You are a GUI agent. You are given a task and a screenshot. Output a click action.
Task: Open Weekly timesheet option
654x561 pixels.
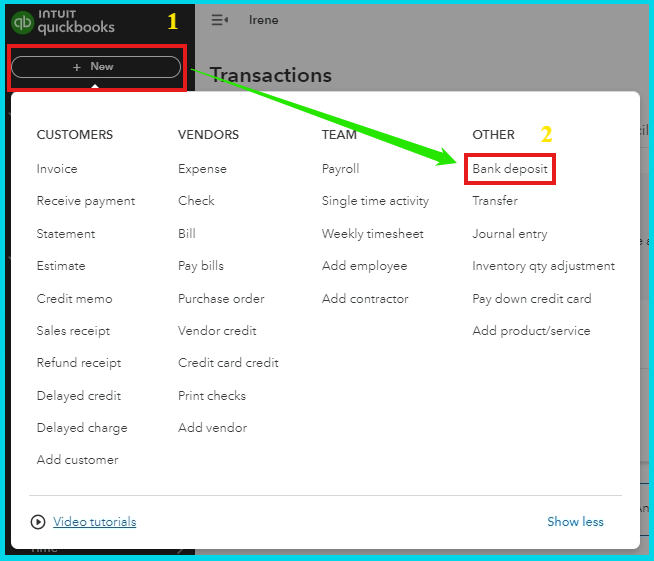[x=373, y=234]
